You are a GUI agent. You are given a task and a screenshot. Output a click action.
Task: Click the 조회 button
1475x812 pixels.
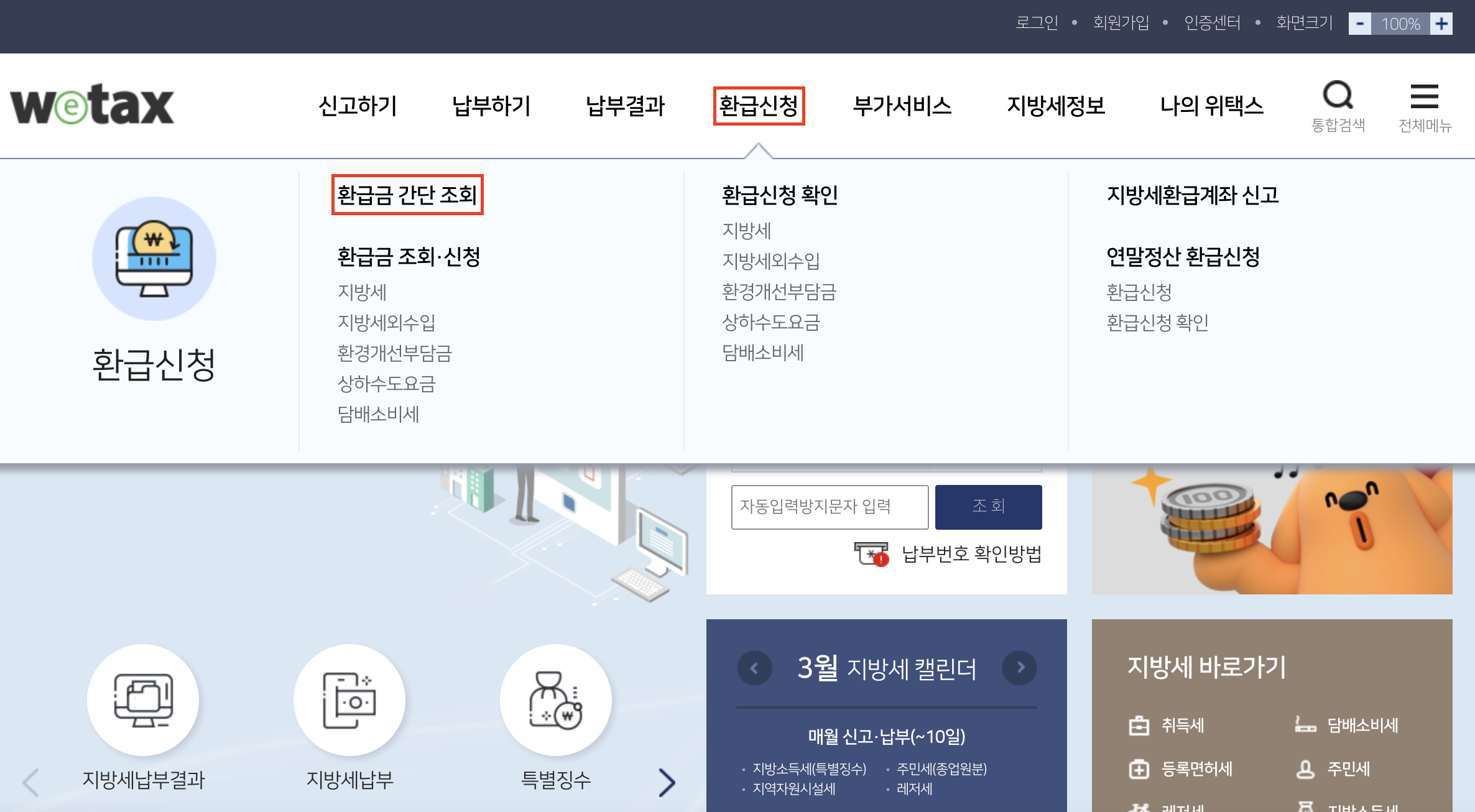click(988, 507)
